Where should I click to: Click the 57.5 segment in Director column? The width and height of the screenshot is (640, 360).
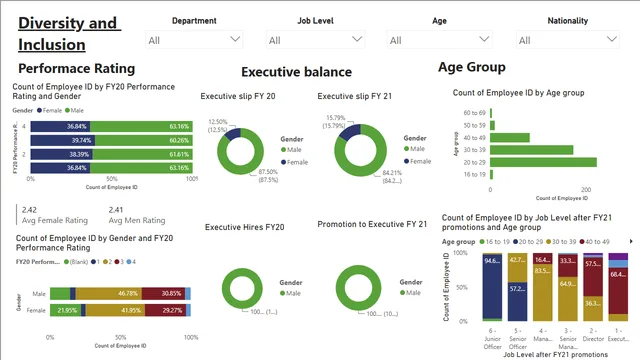click(x=593, y=277)
